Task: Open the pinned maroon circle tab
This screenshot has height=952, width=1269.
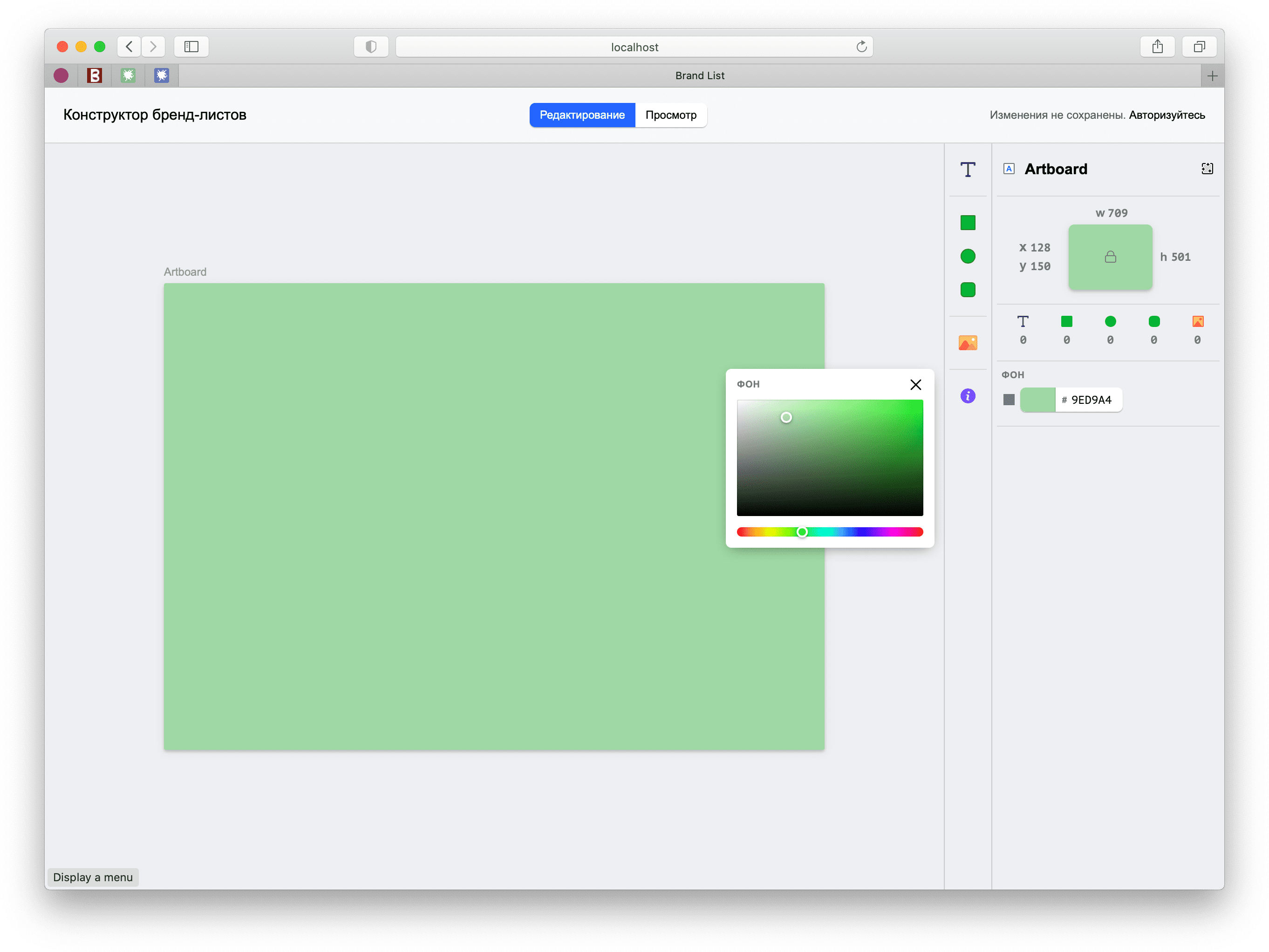Action: point(61,76)
